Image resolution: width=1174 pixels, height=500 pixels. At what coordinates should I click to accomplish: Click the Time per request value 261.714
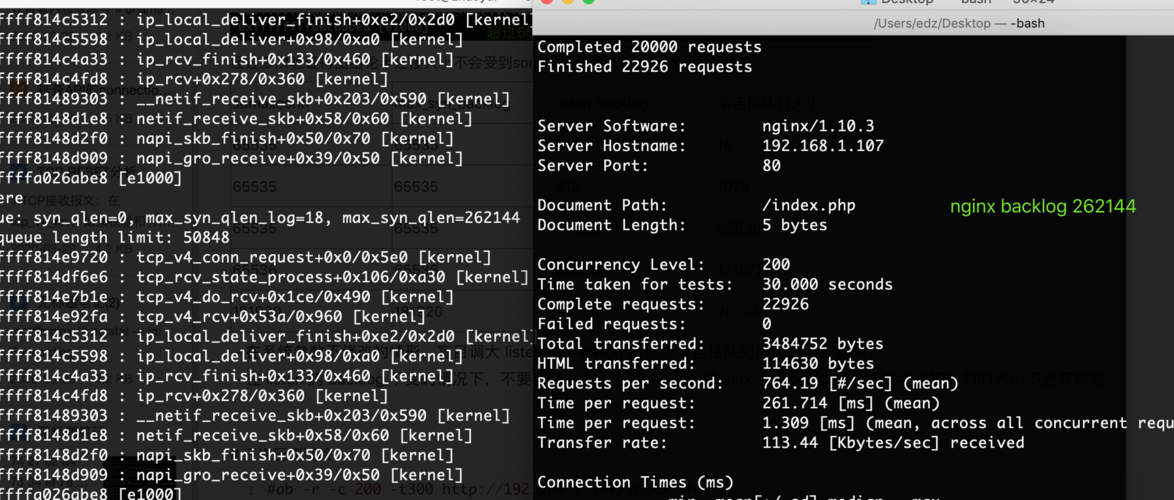pos(794,403)
